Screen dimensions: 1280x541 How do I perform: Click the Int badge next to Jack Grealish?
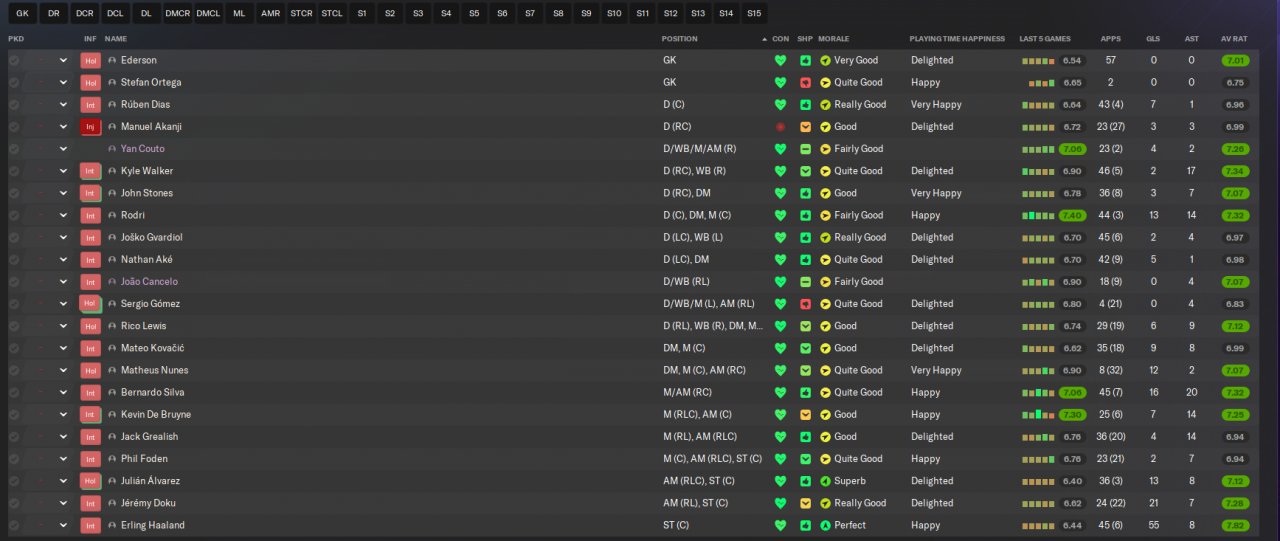(90, 437)
